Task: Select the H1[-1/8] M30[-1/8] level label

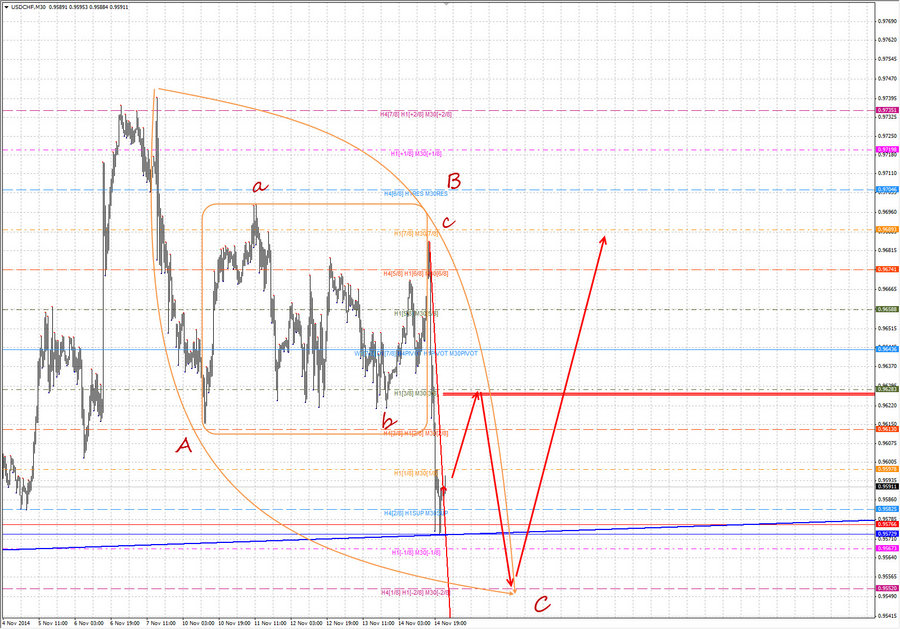Action: (x=416, y=552)
